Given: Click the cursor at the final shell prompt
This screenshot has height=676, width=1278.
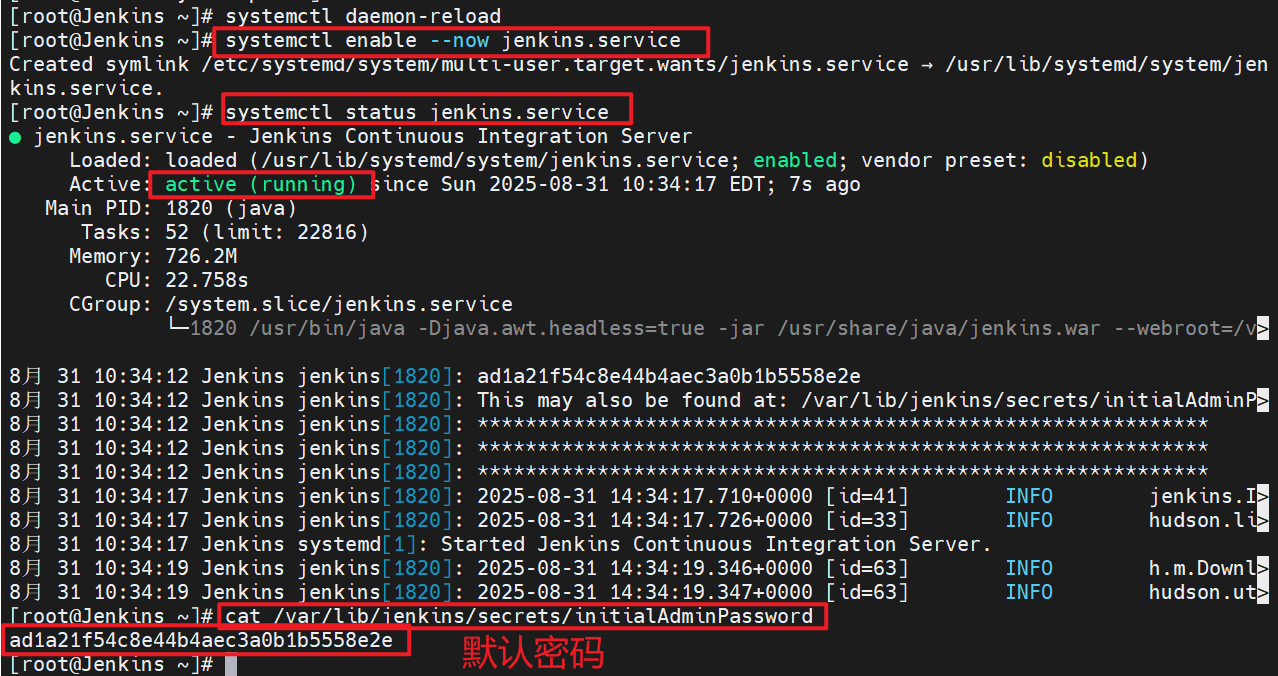Looking at the screenshot, I should [231, 665].
